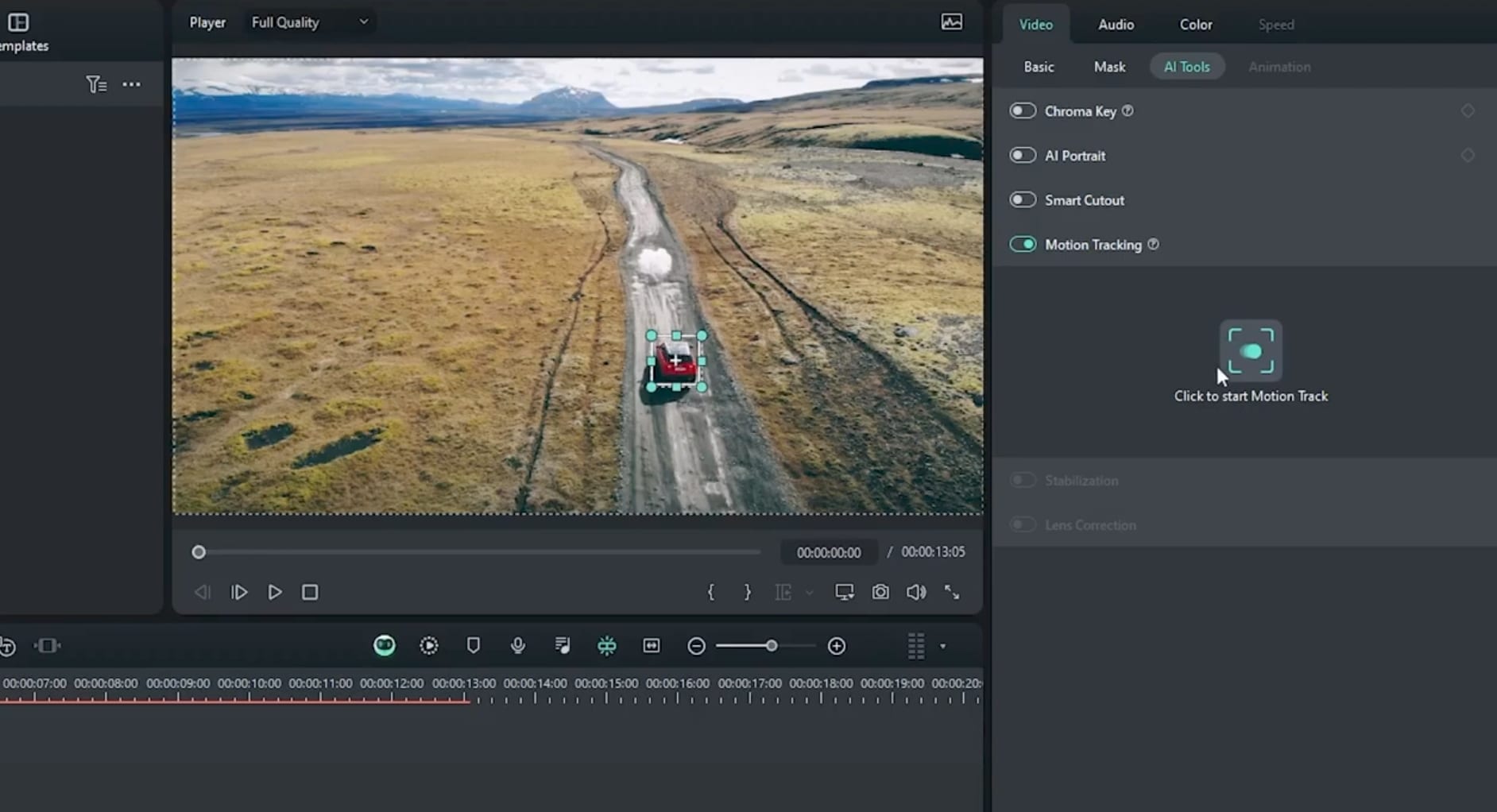Screen dimensions: 1497x812
Task: Disable the Motion Tracking toggle
Action: point(1023,245)
